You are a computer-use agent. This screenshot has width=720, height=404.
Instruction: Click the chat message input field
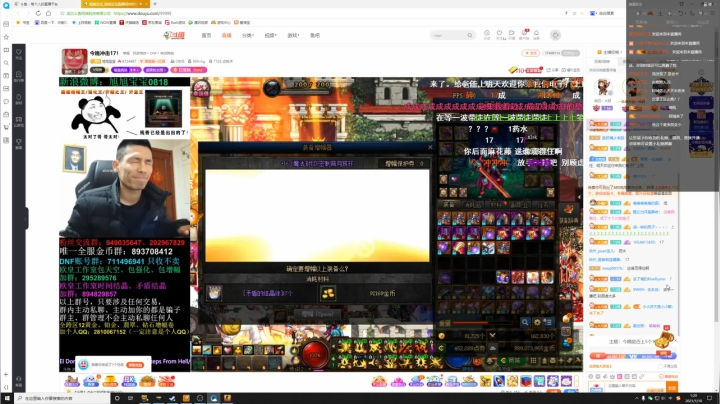(636, 387)
